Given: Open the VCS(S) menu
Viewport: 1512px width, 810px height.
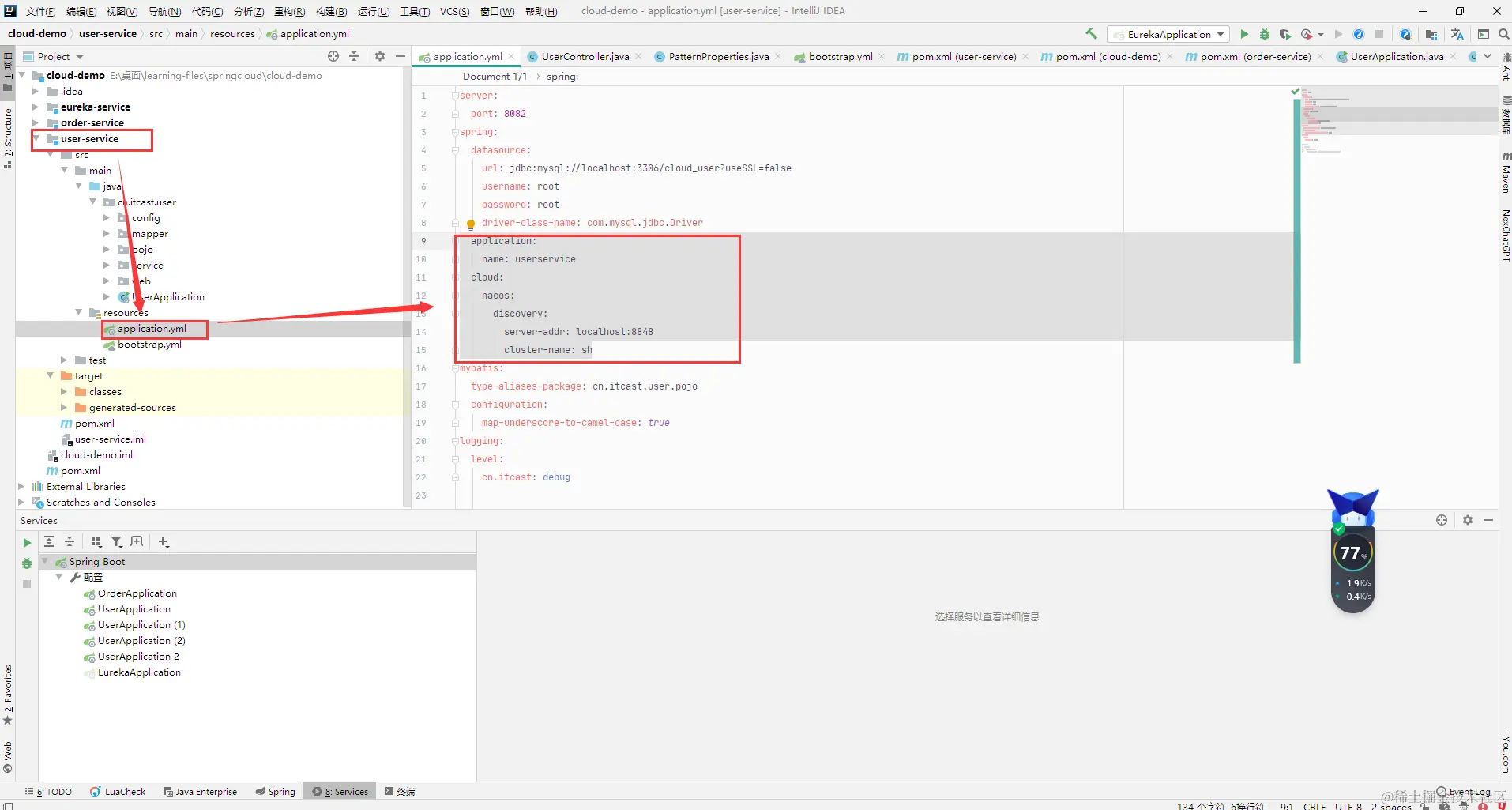Looking at the screenshot, I should pyautogui.click(x=455, y=11).
